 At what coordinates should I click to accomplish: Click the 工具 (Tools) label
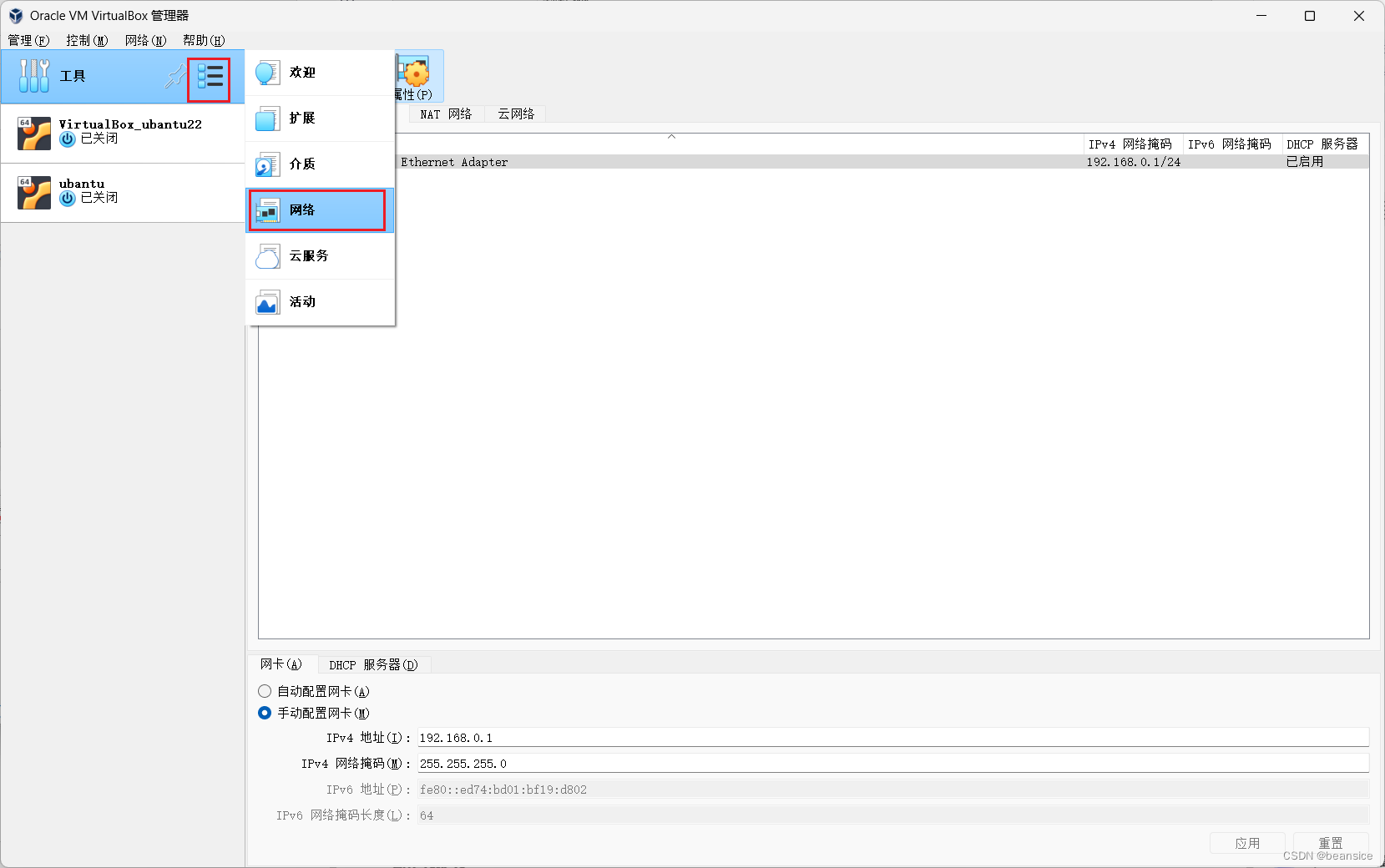coord(73,76)
